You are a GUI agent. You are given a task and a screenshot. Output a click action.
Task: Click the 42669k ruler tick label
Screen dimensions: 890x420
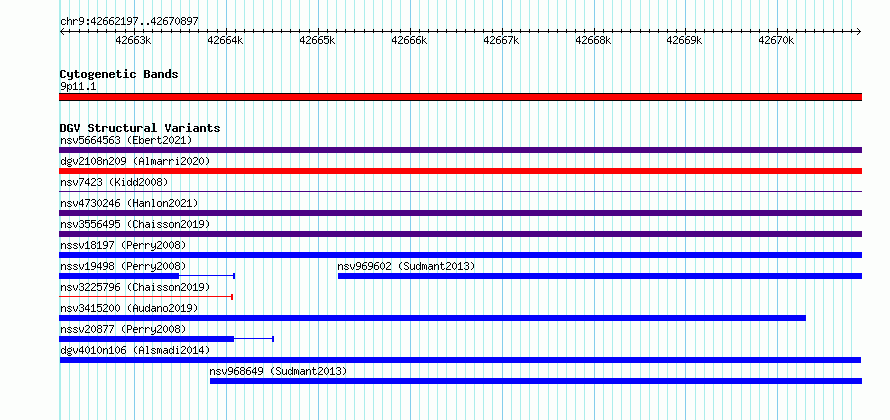coord(685,40)
